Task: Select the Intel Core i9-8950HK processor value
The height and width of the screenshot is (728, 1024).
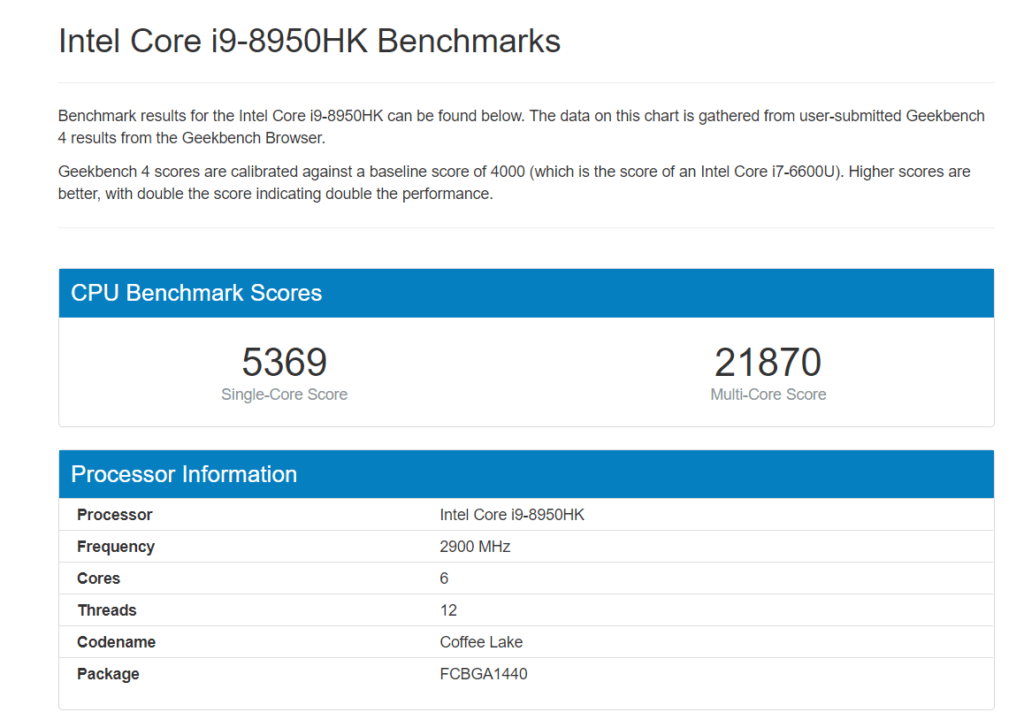Action: pos(511,515)
